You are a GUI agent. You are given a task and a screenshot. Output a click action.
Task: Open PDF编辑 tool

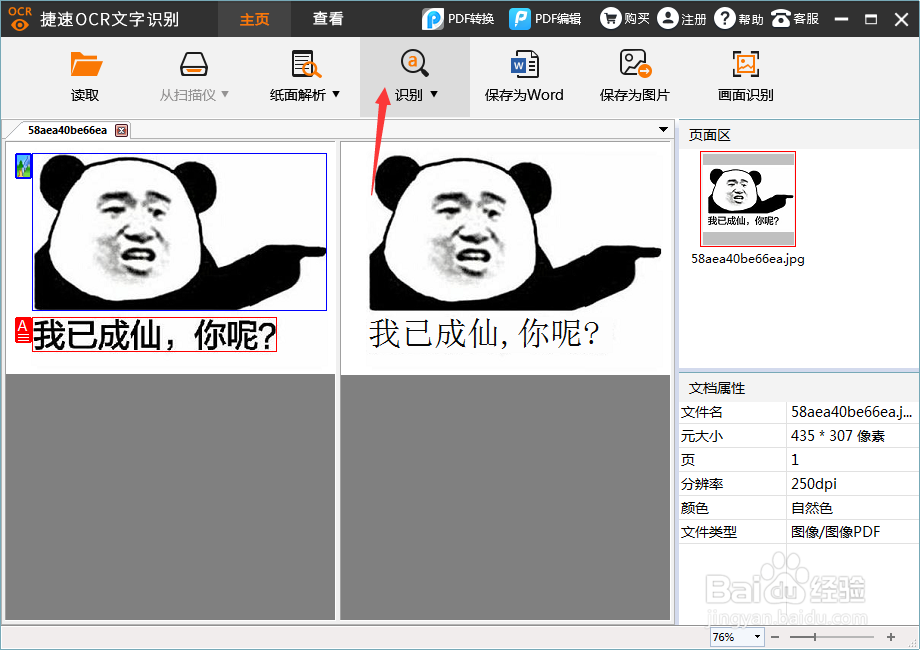coord(545,19)
